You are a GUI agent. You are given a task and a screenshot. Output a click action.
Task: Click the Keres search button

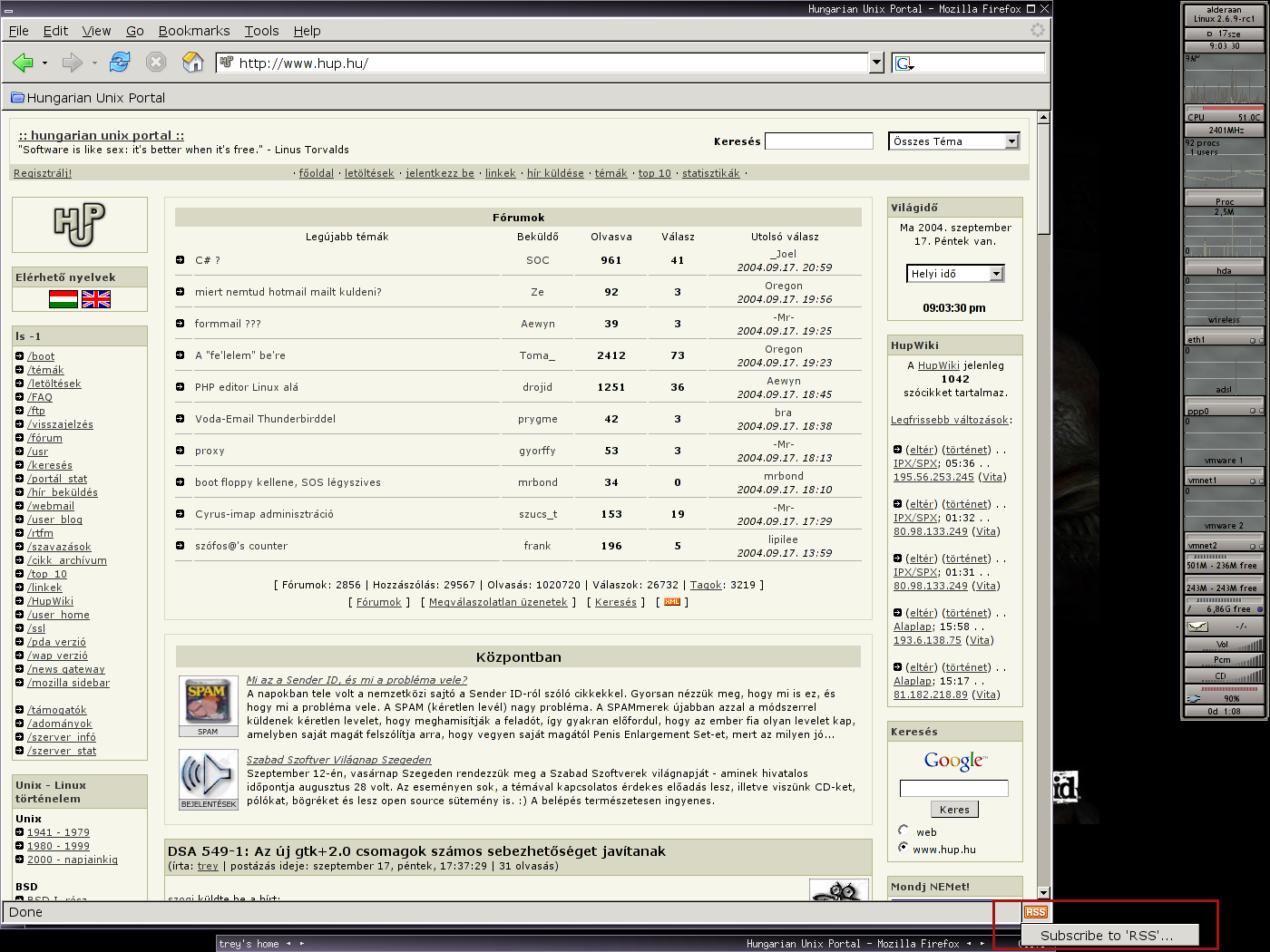954,810
